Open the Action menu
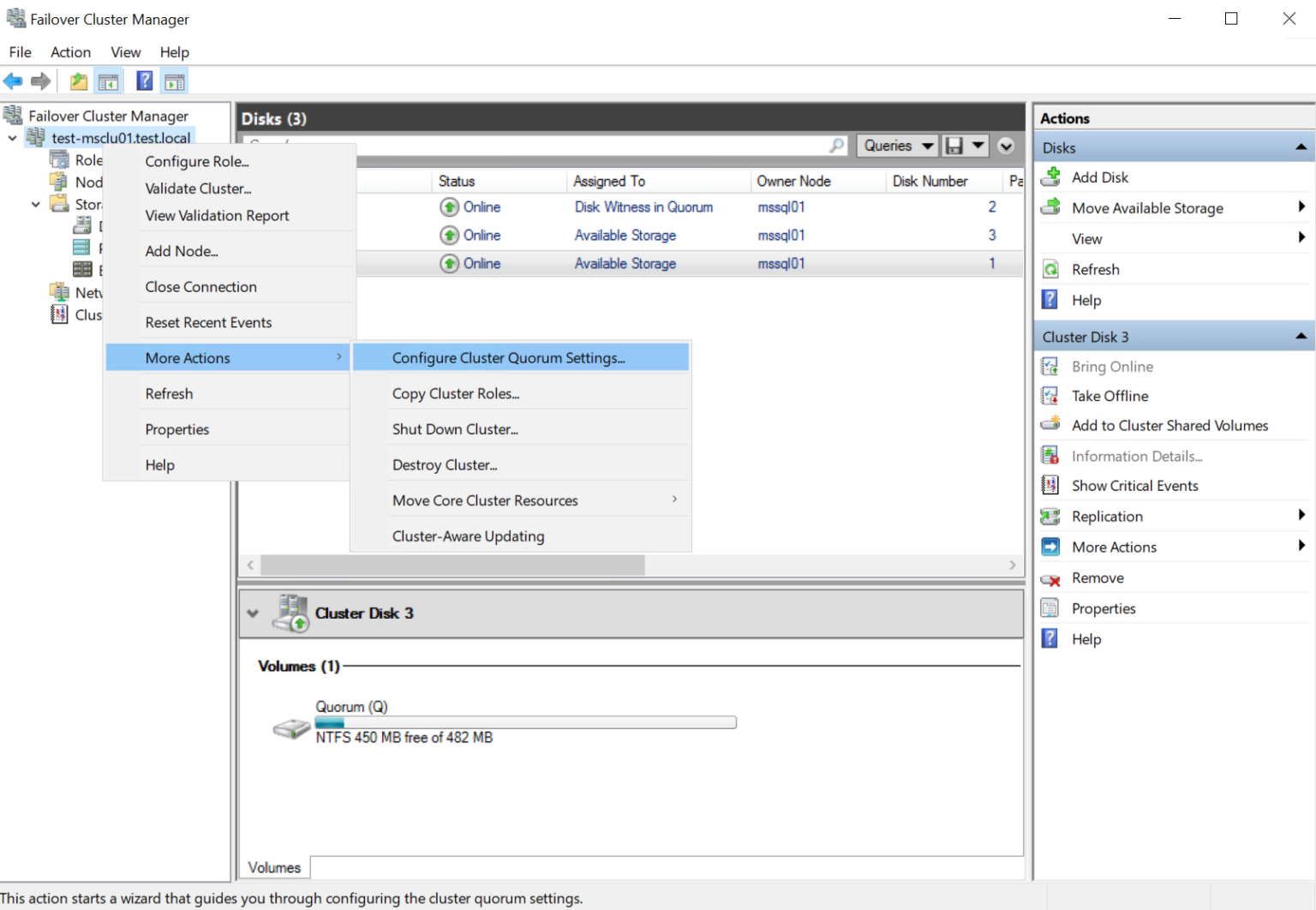Viewport: 1316px width, 910px height. (70, 52)
